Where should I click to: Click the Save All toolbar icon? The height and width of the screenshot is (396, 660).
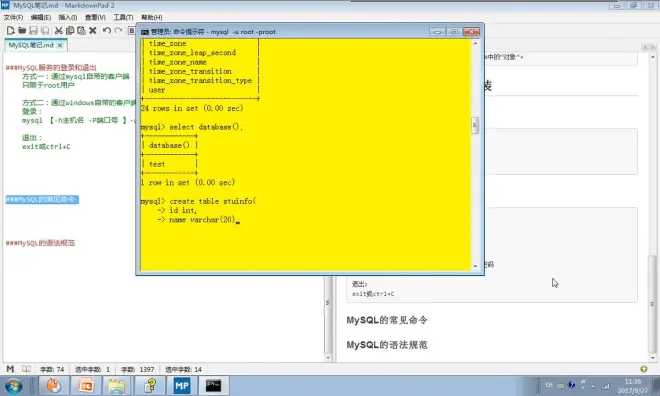[45, 30]
